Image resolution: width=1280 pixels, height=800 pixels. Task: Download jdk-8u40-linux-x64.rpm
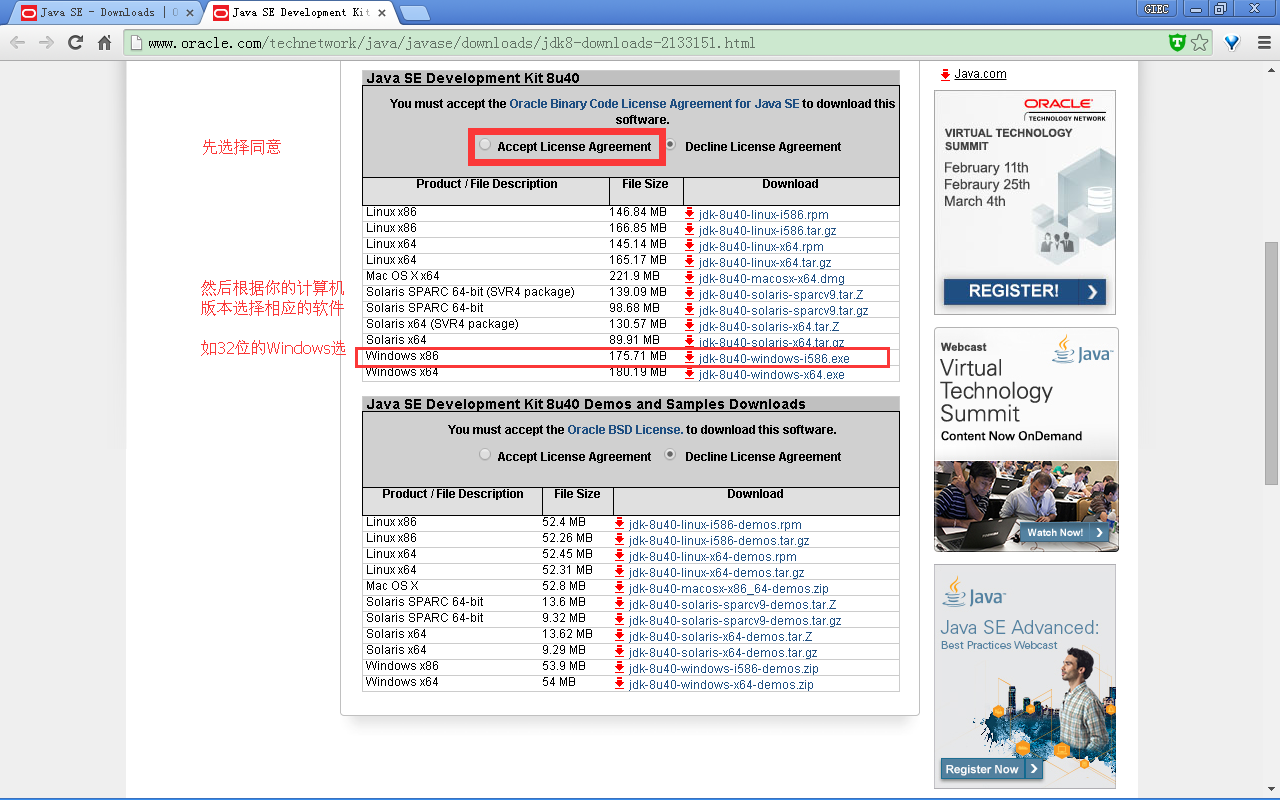click(x=761, y=247)
